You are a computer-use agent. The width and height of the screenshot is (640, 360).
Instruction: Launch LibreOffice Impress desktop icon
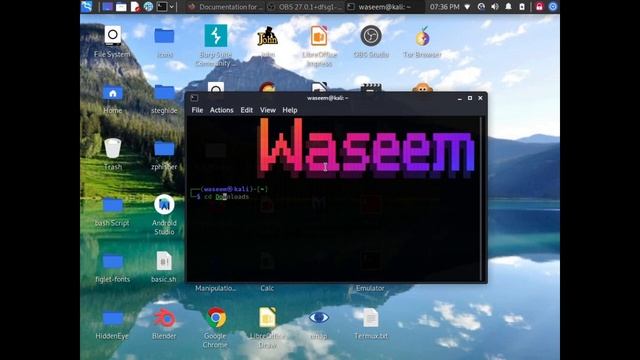coord(319,45)
